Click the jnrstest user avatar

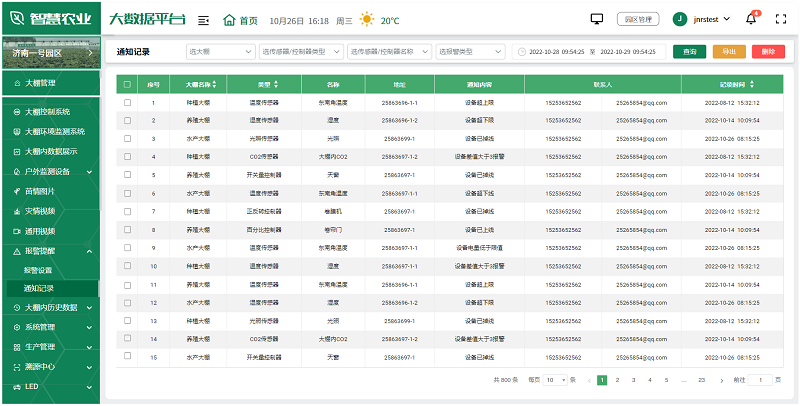coord(680,19)
